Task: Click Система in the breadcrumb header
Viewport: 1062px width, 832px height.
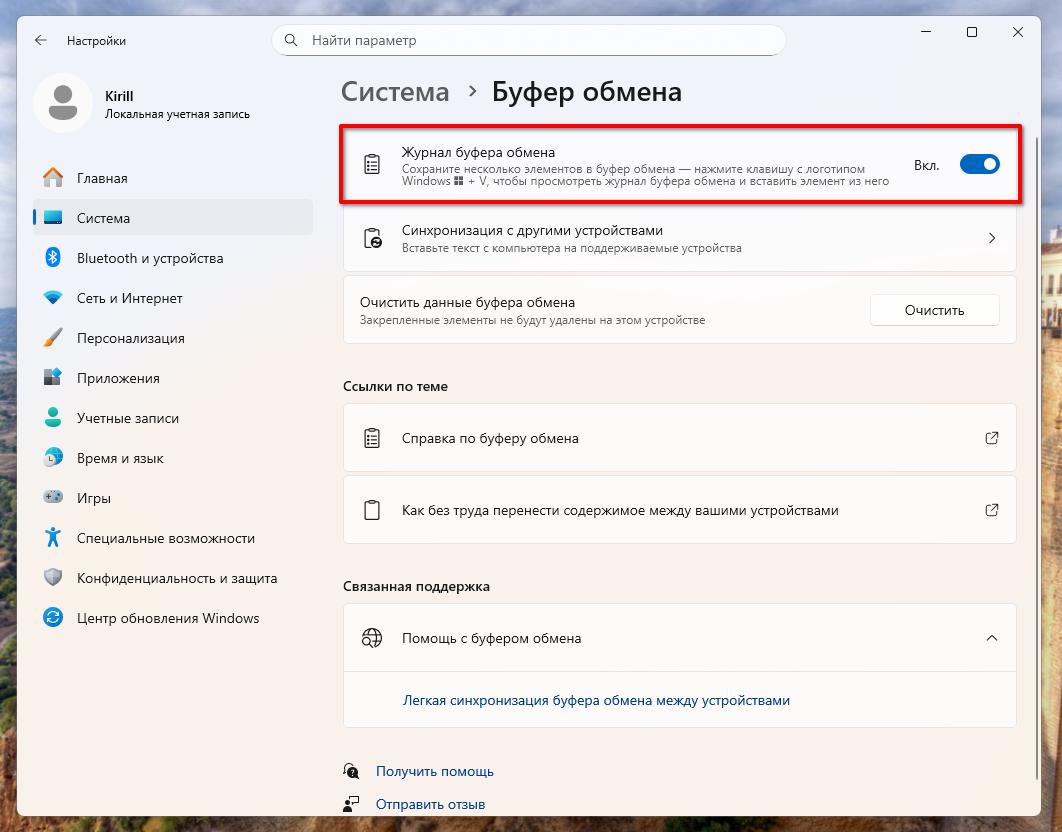Action: [x=395, y=92]
